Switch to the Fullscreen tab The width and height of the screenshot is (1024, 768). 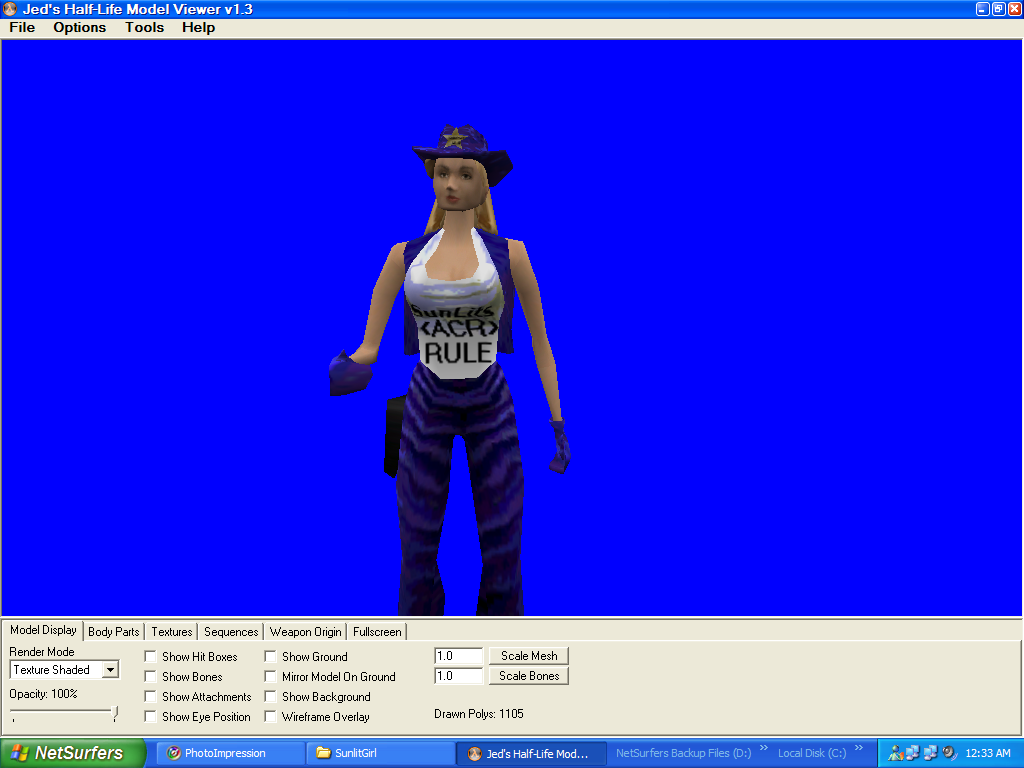point(377,632)
